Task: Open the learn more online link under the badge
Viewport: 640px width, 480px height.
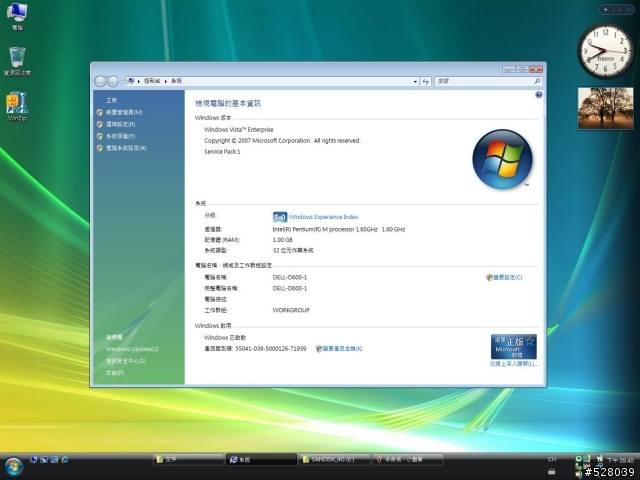Action: (513, 364)
